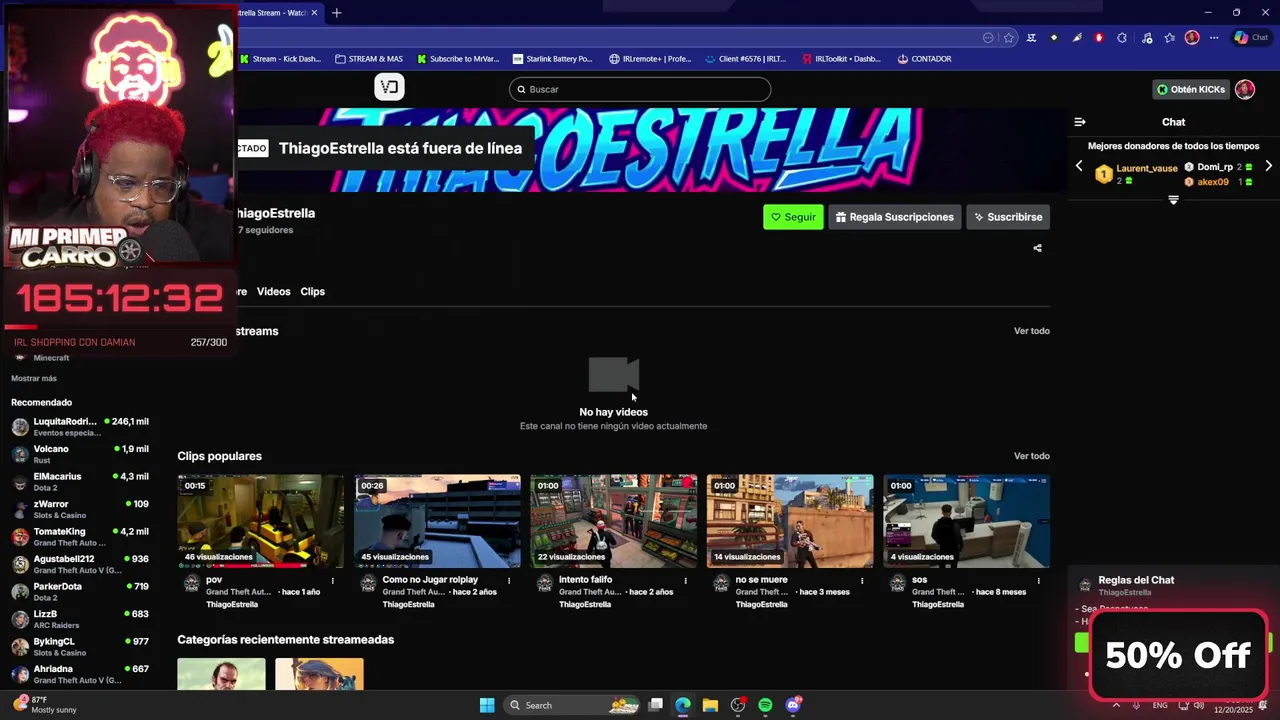This screenshot has width=1280, height=720.
Task: Open the browser extensions puzzle icon
Action: tap(1122, 38)
